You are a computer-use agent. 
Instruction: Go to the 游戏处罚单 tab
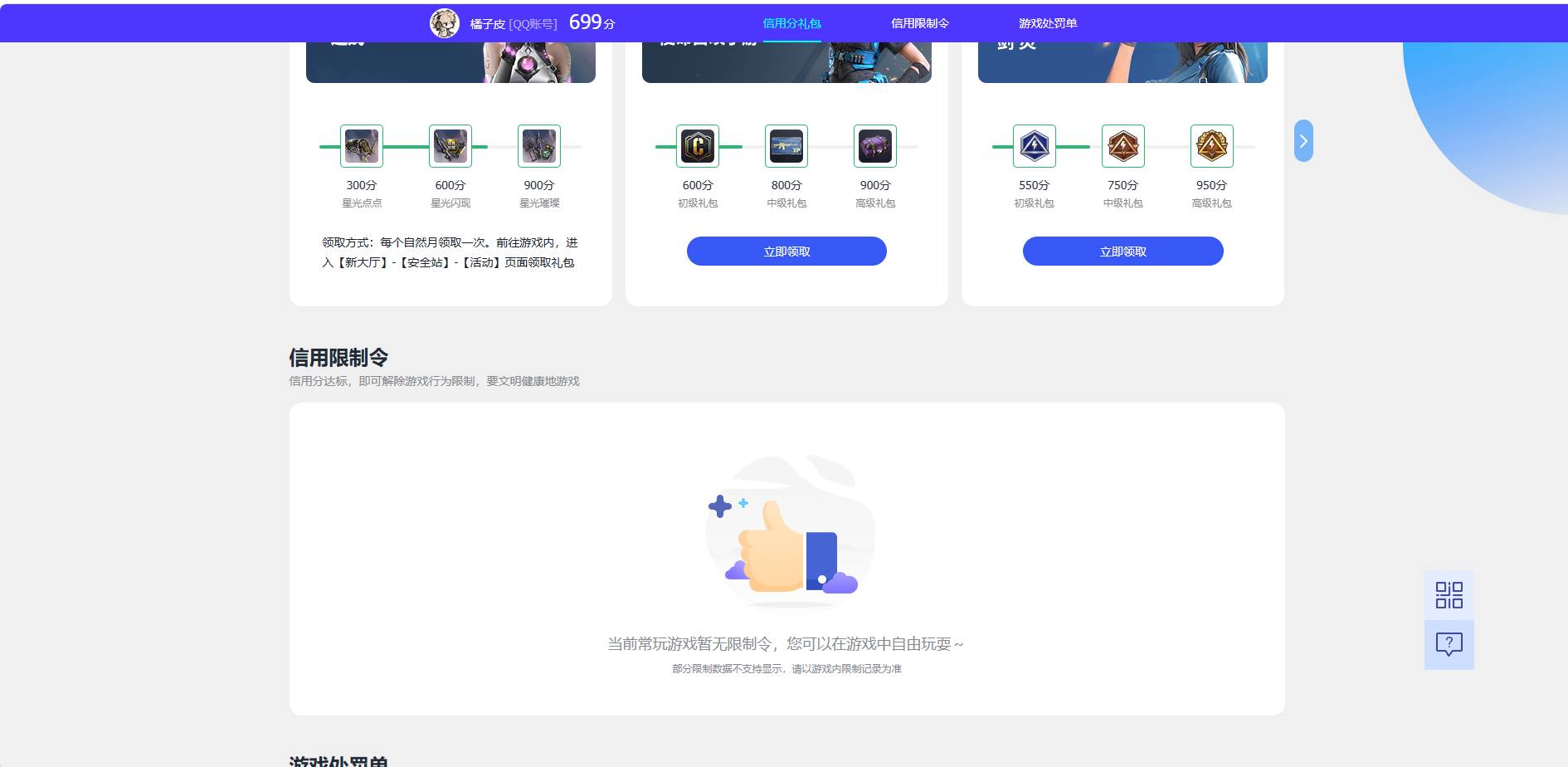coord(1048,23)
